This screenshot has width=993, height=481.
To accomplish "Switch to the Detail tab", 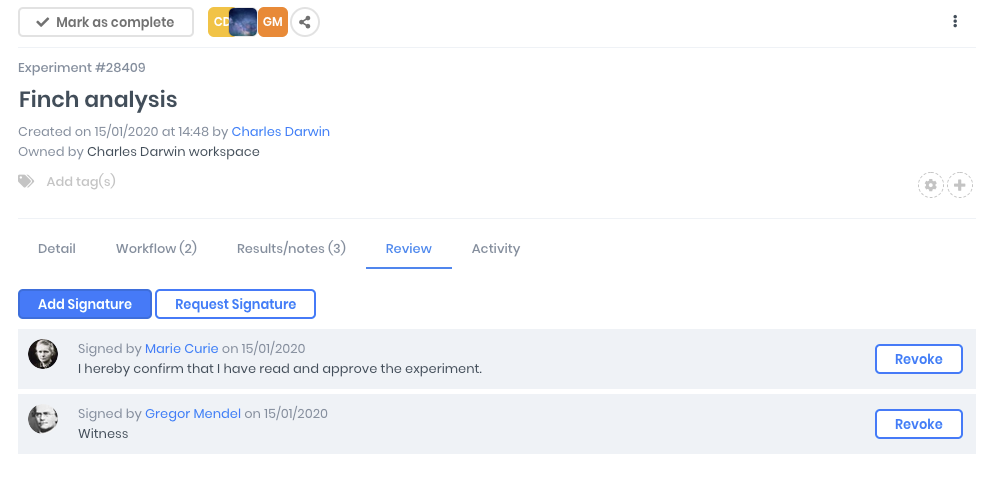I will pyautogui.click(x=57, y=248).
